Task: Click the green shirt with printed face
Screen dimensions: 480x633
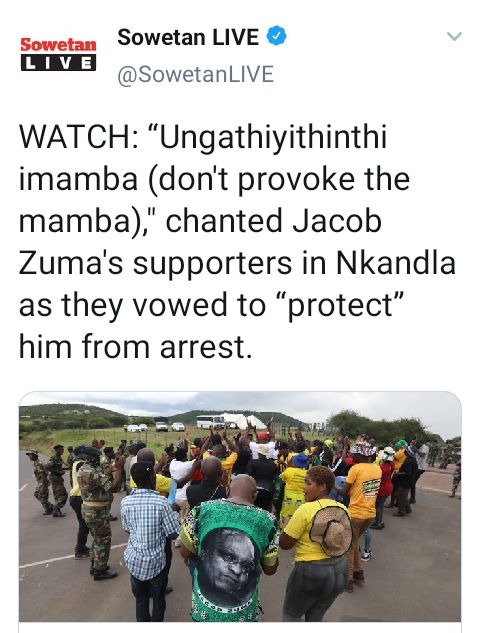Action: (x=228, y=559)
